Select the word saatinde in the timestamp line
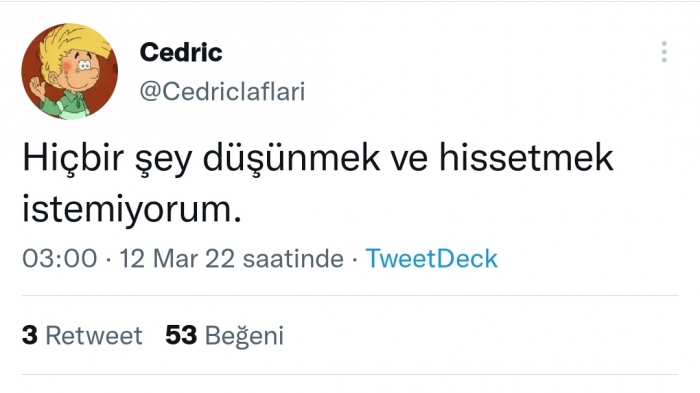The height and width of the screenshot is (393, 700). click(293, 259)
